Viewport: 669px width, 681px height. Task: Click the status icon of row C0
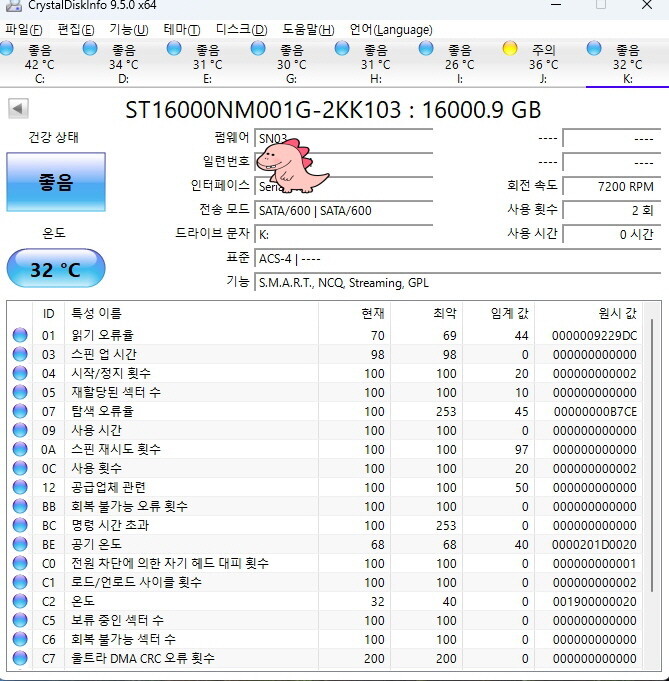click(x=20, y=563)
